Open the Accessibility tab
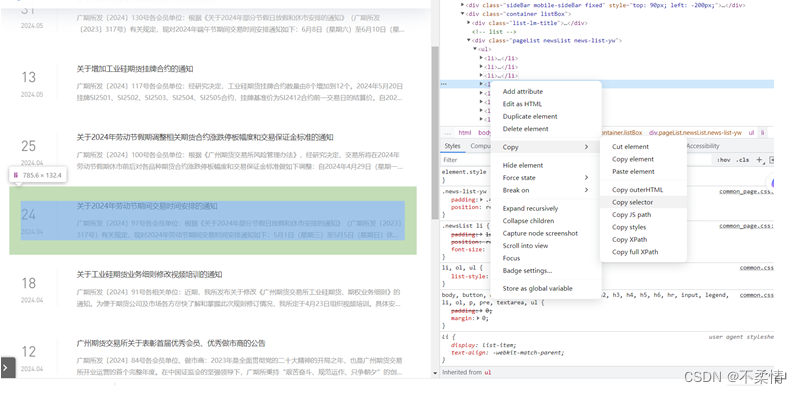Screen dimensions: 799x394 click(x=703, y=146)
